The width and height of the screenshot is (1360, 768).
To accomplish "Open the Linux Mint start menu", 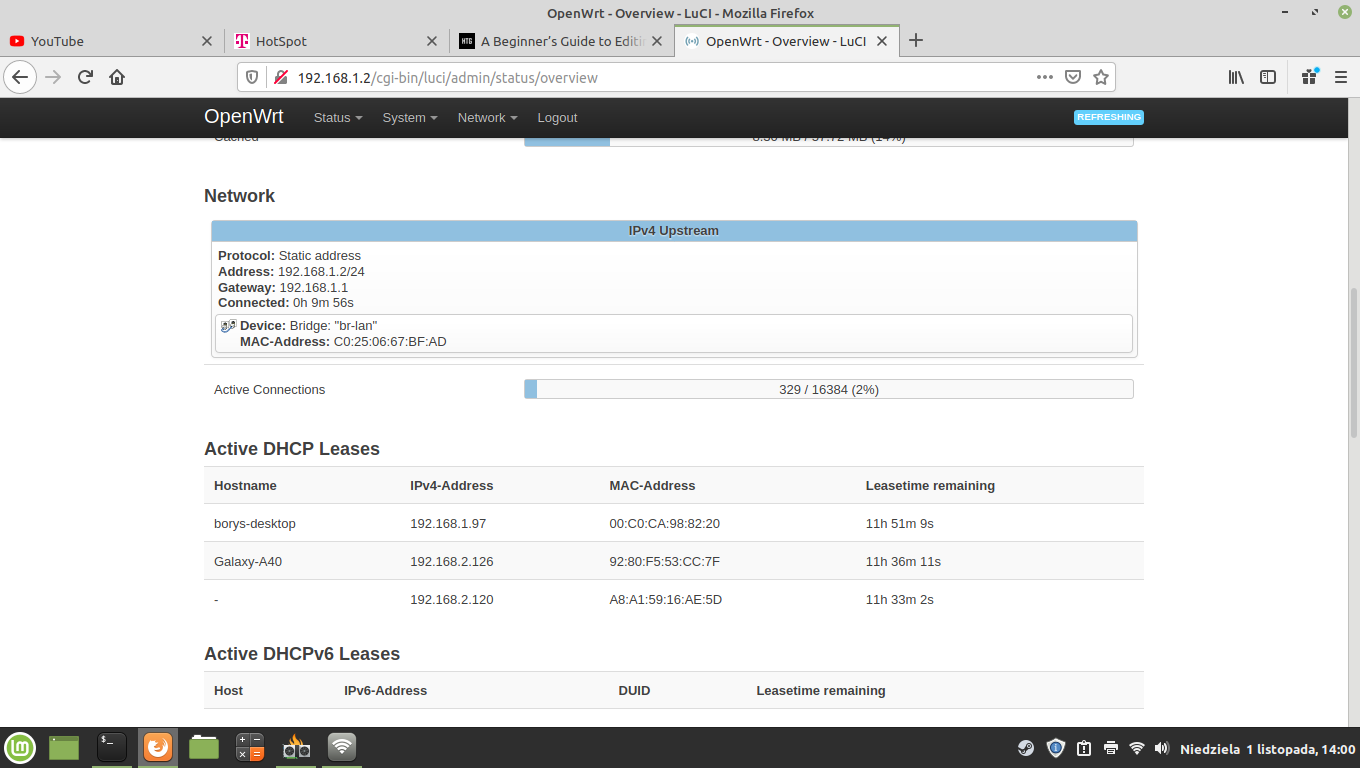I will tap(20, 747).
